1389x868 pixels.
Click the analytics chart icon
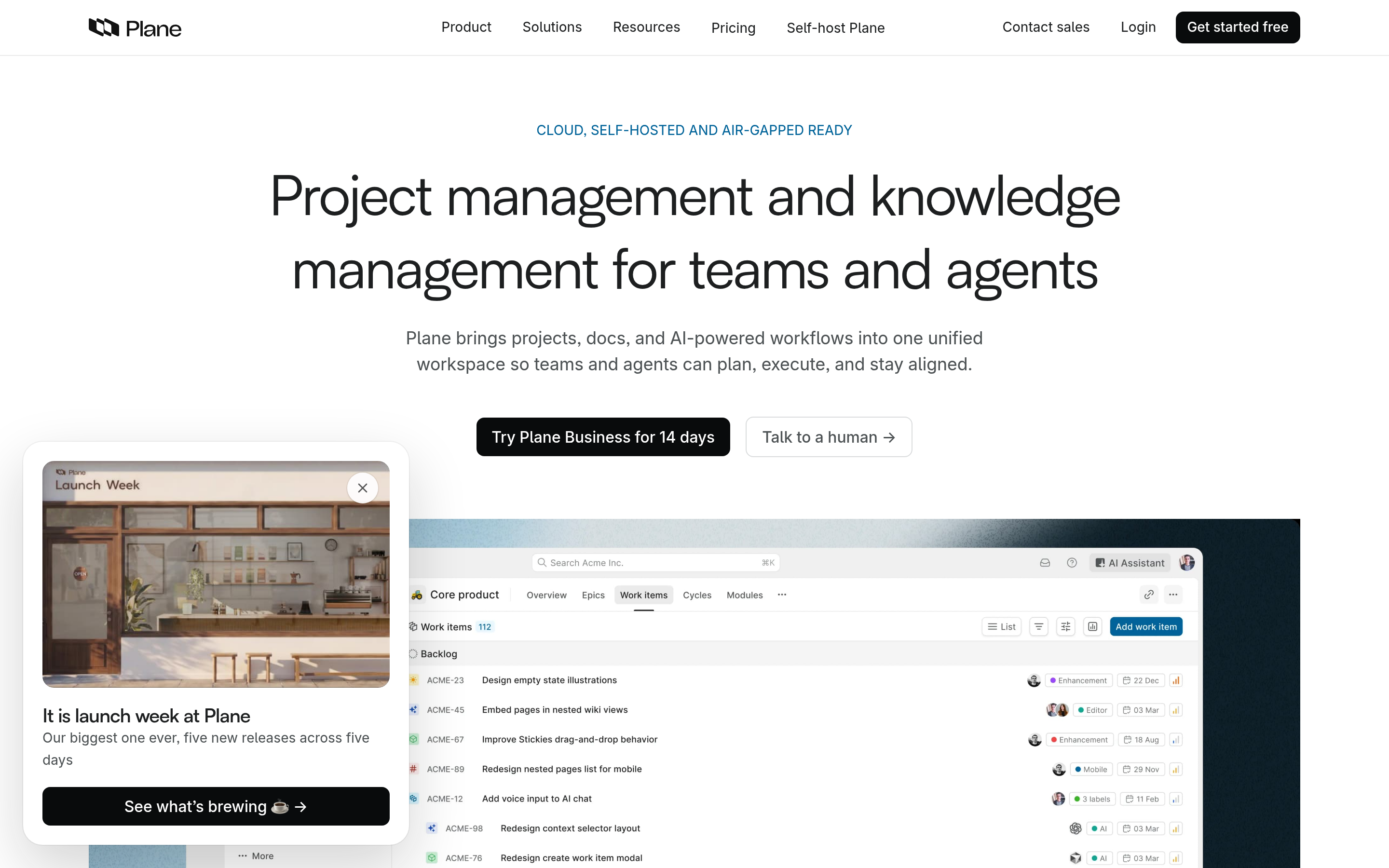[1092, 626]
